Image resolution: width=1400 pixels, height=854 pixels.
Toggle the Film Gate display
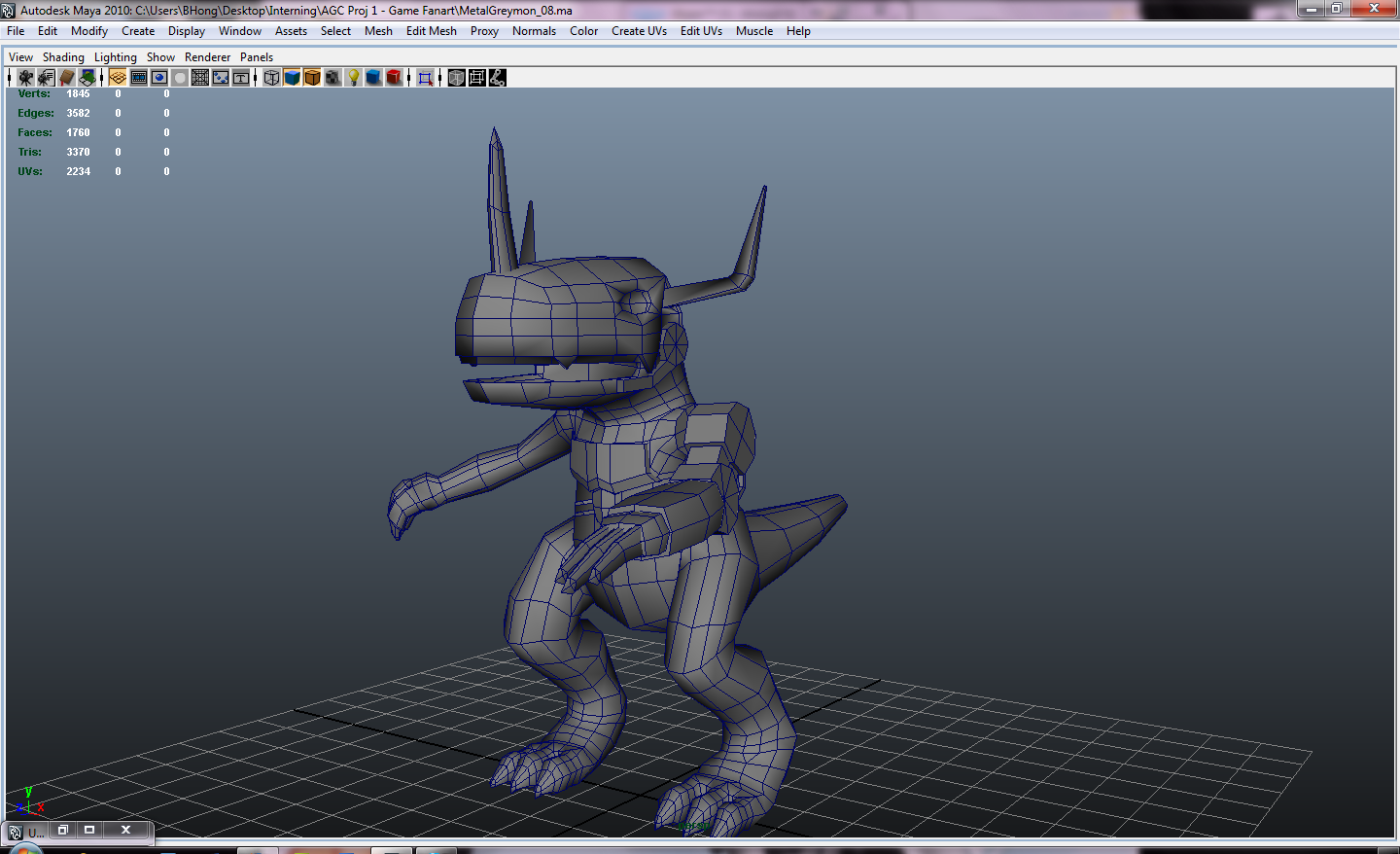tap(139, 78)
